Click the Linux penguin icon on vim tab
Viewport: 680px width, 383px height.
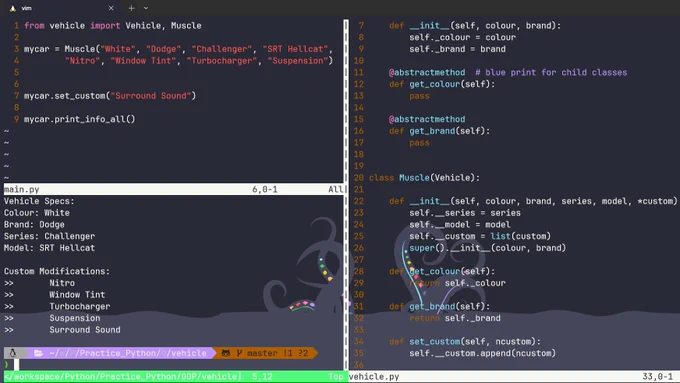point(13,8)
